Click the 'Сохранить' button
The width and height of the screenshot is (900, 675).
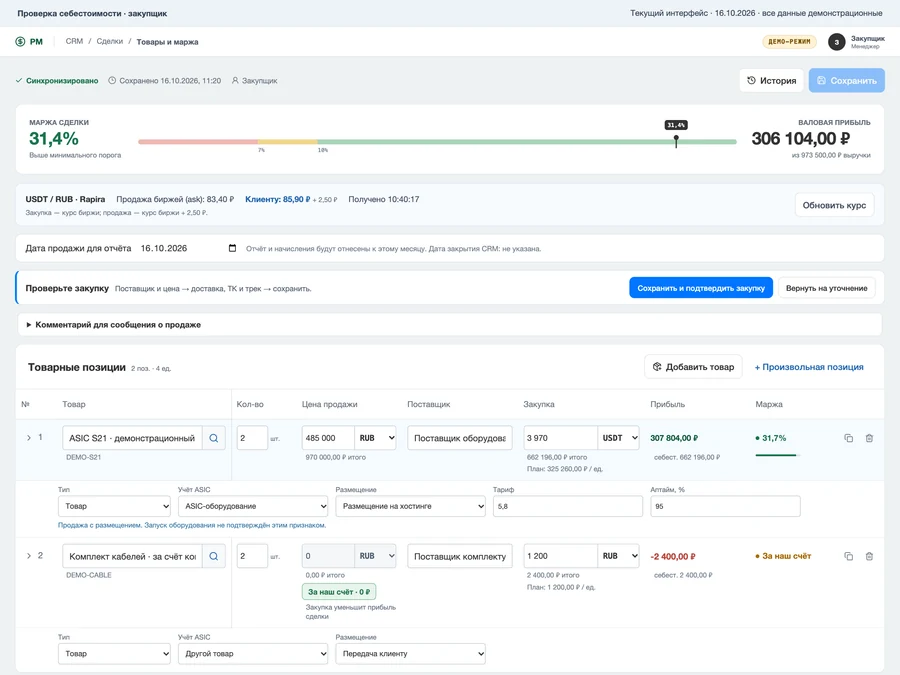(847, 81)
